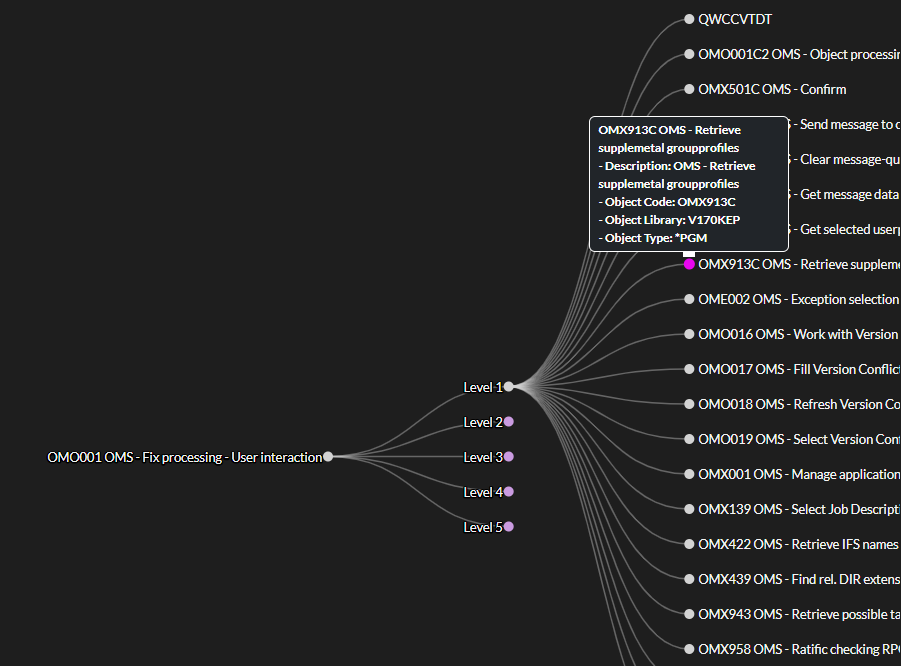The width and height of the screenshot is (901, 666).
Task: Click the OMO001C2 node circle
Action: point(689,54)
